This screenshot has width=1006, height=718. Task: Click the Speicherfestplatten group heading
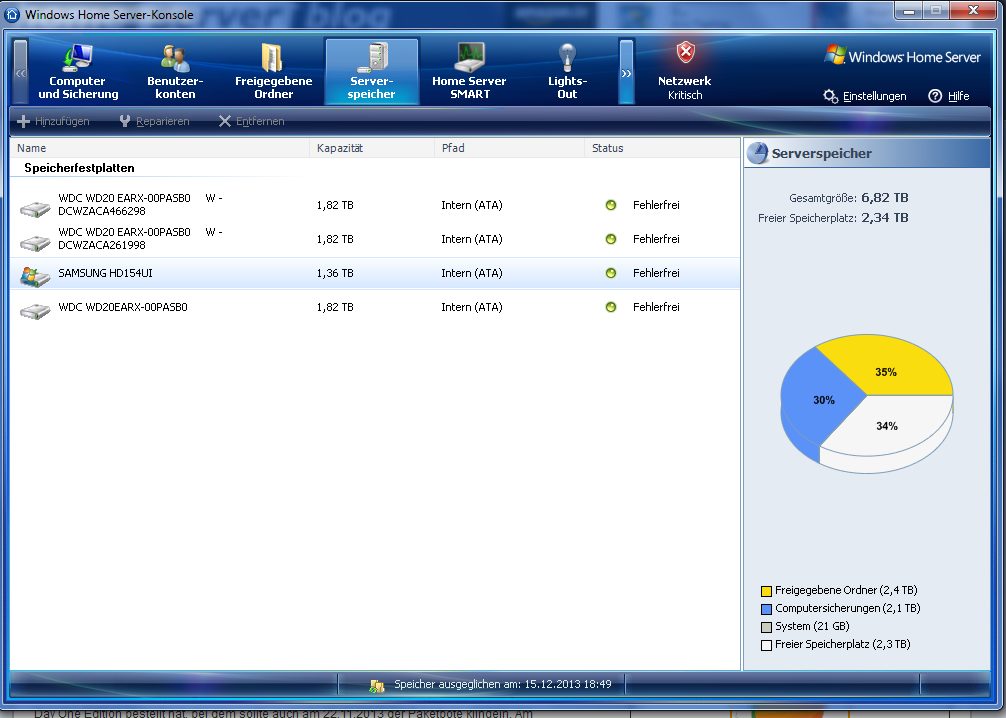click(x=79, y=168)
